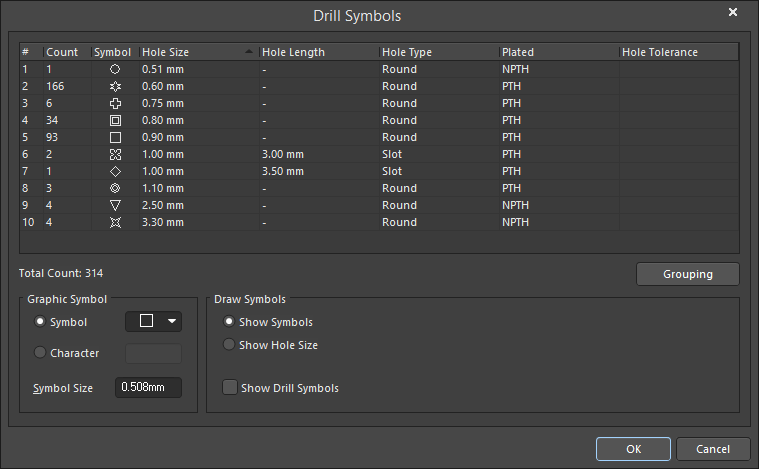The image size is (759, 469).
Task: Click the Symbol Size input field
Action: pos(148,387)
